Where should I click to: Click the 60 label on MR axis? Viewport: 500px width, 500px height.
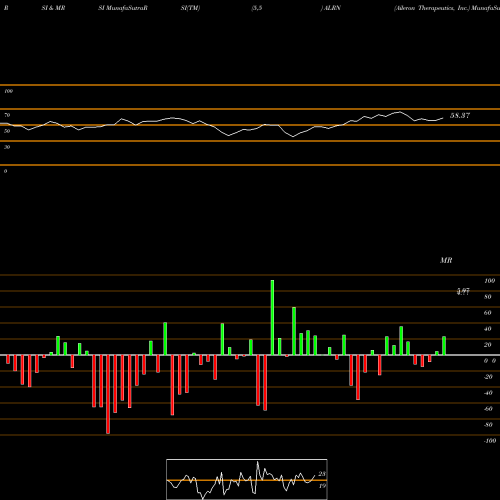point(488,313)
